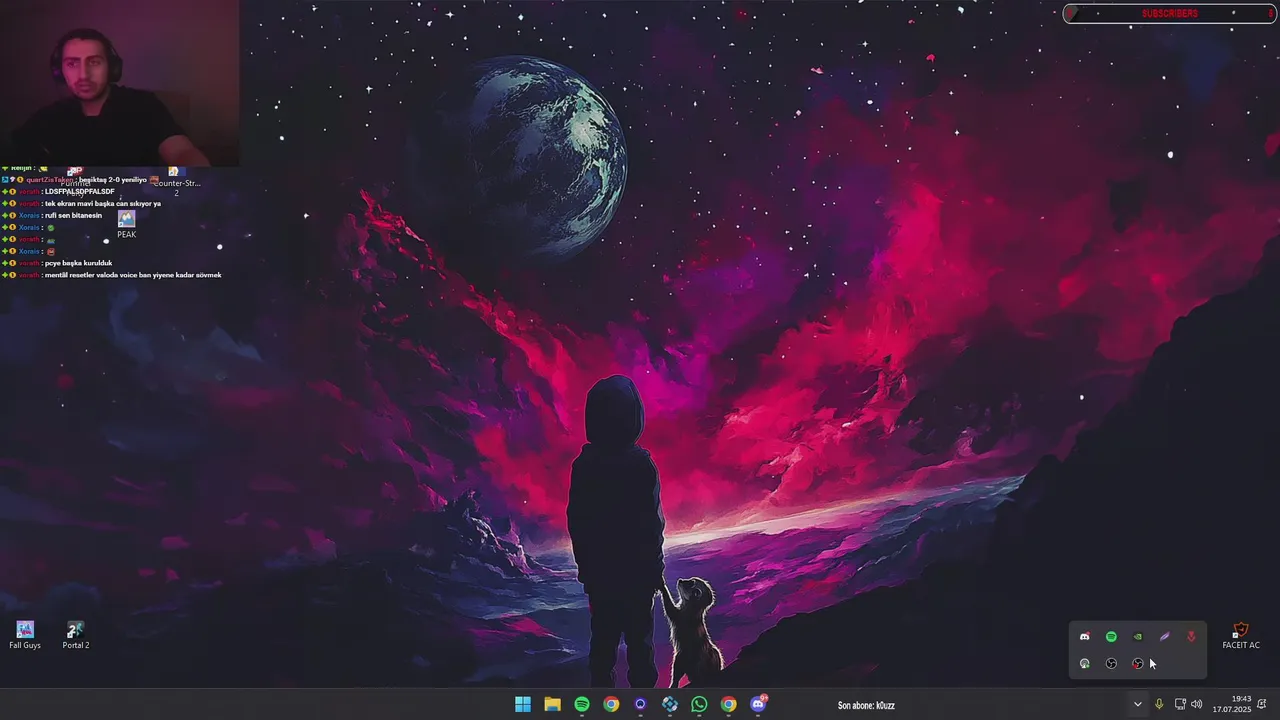
Task: Click the purple feather tray icon
Action: click(1164, 637)
